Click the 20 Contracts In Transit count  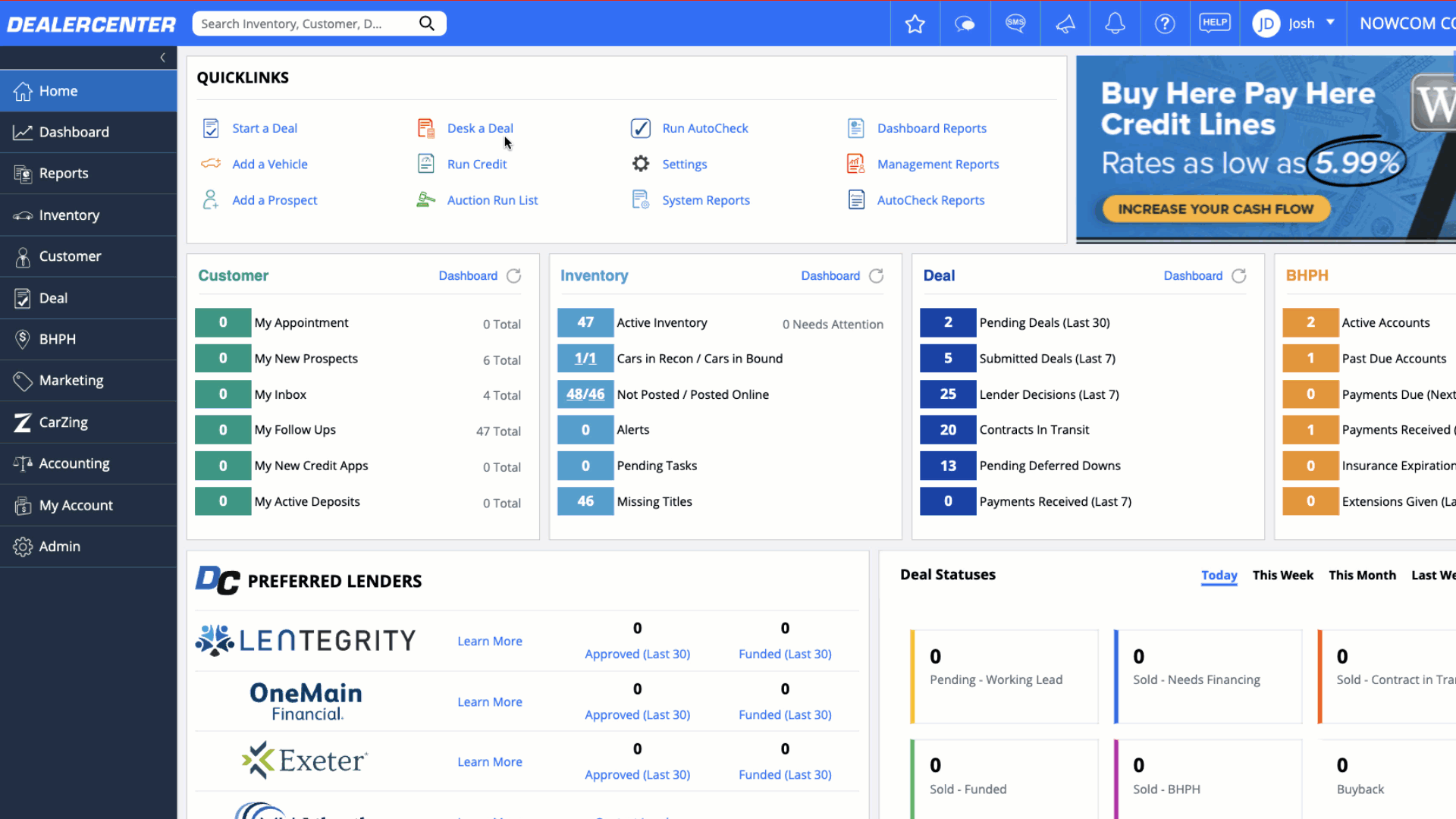coord(948,430)
